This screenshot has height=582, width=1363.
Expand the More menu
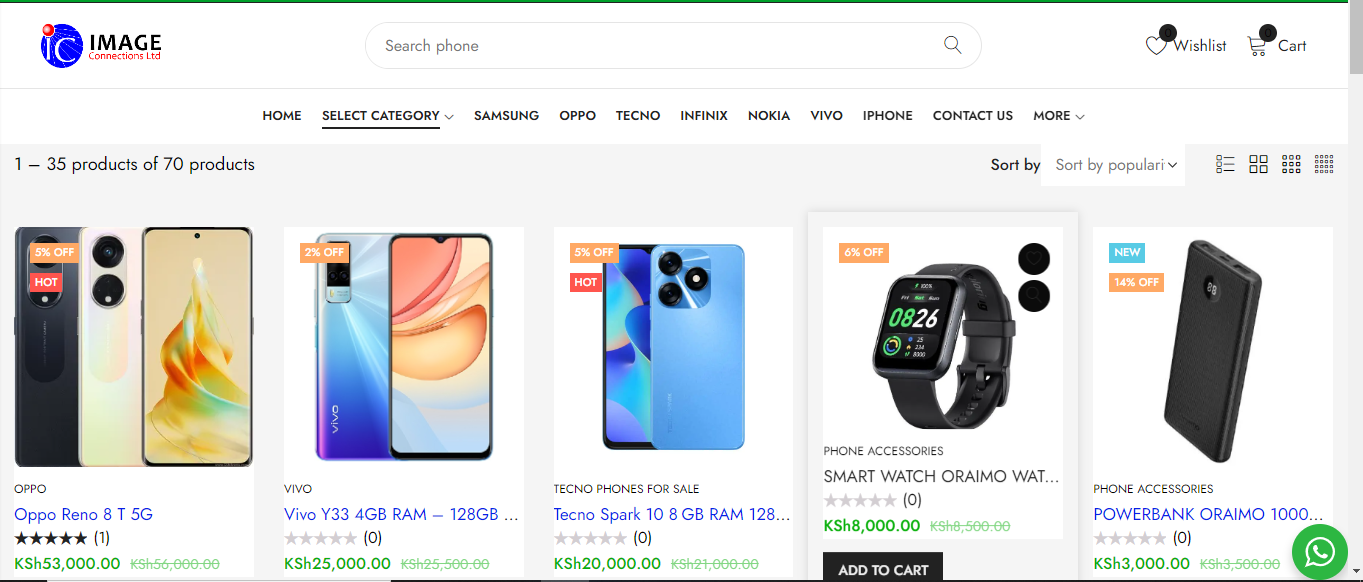coord(1058,116)
